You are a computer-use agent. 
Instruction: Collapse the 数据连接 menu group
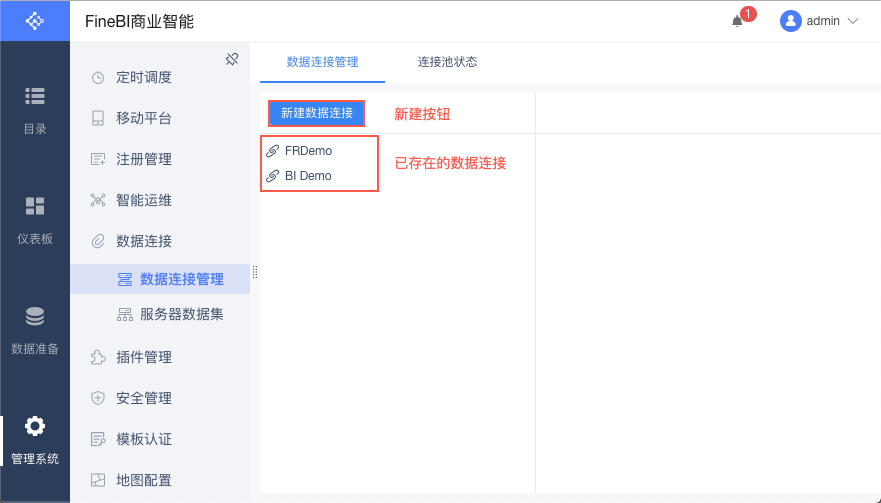pos(144,240)
